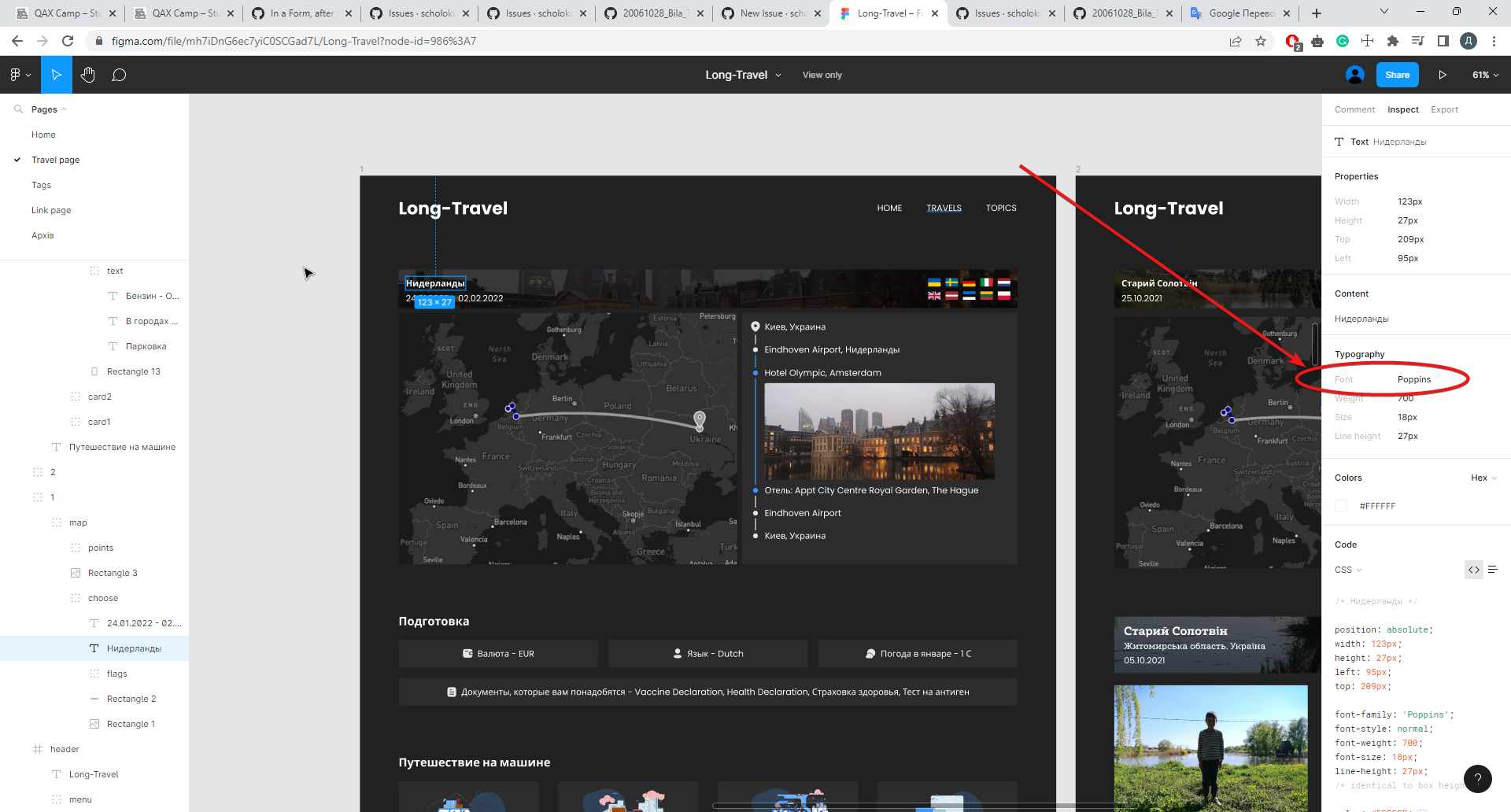This screenshot has height=812, width=1511.
Task: Select the Путешествие на машине layer
Action: click(94, 447)
